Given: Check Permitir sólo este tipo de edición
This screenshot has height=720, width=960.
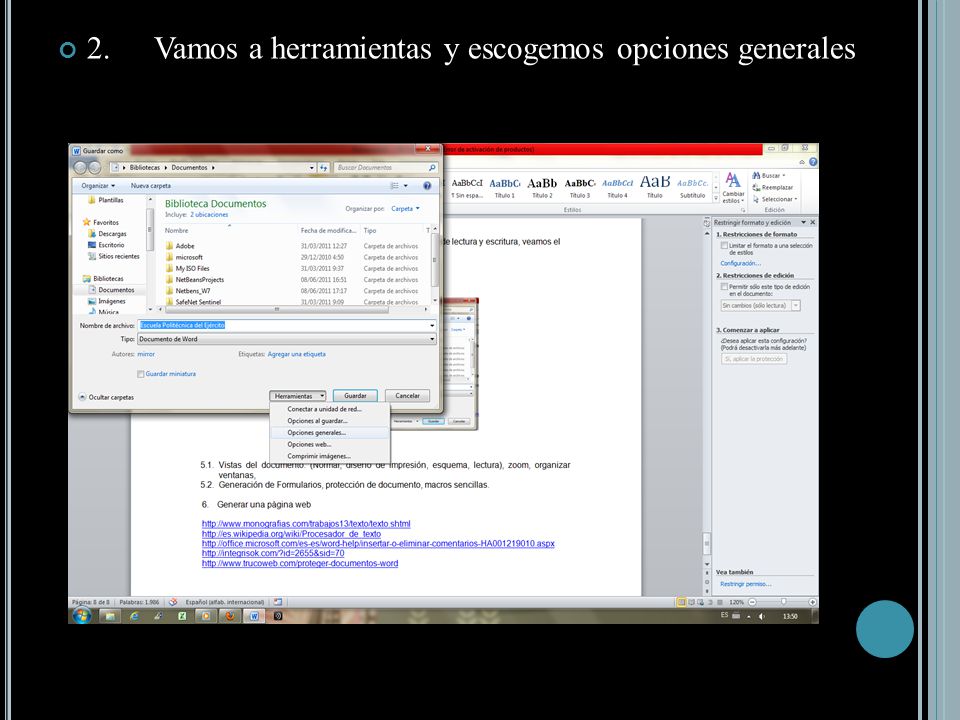Looking at the screenshot, I should [x=724, y=287].
